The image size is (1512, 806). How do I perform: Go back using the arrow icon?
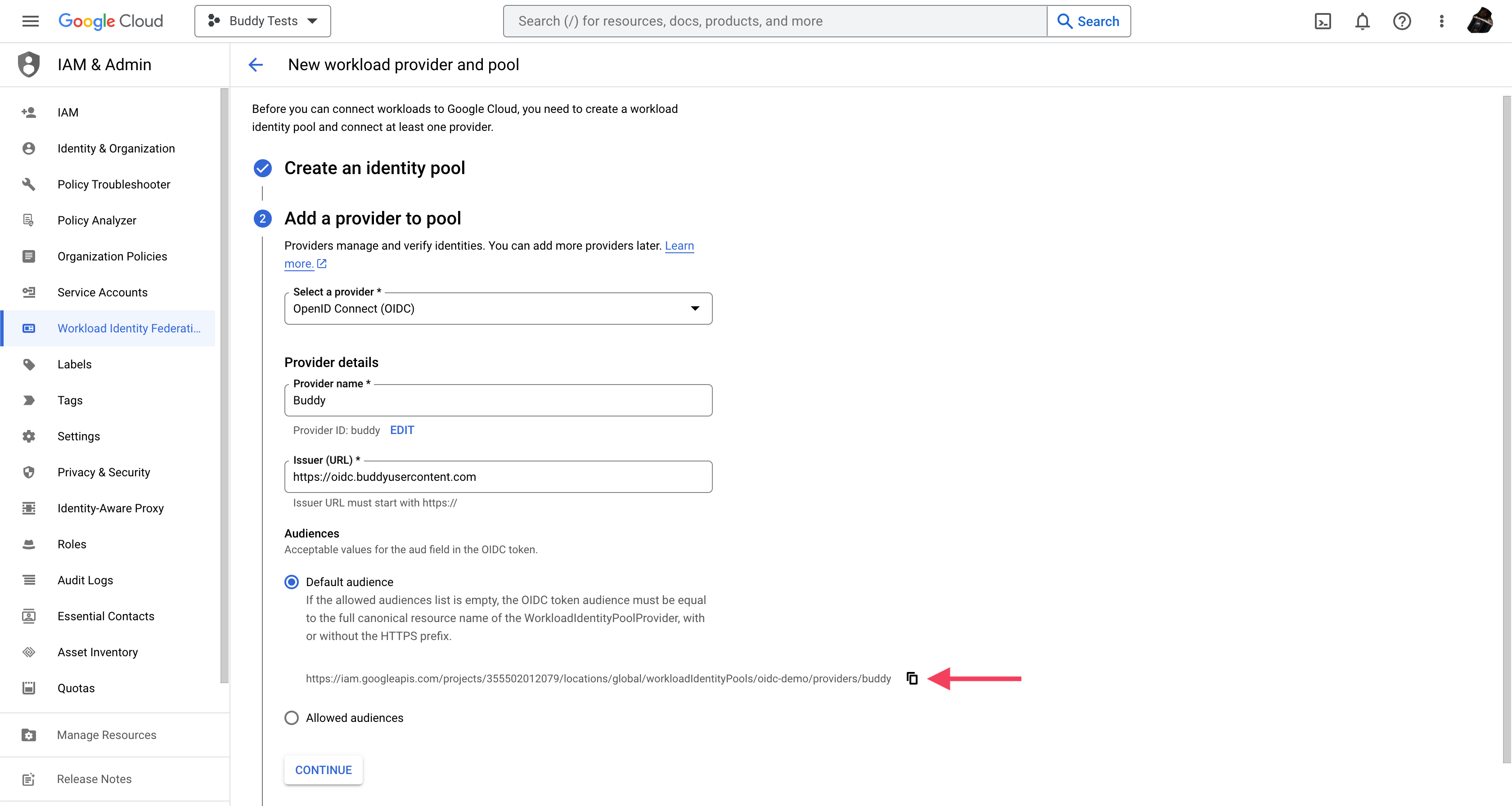256,64
